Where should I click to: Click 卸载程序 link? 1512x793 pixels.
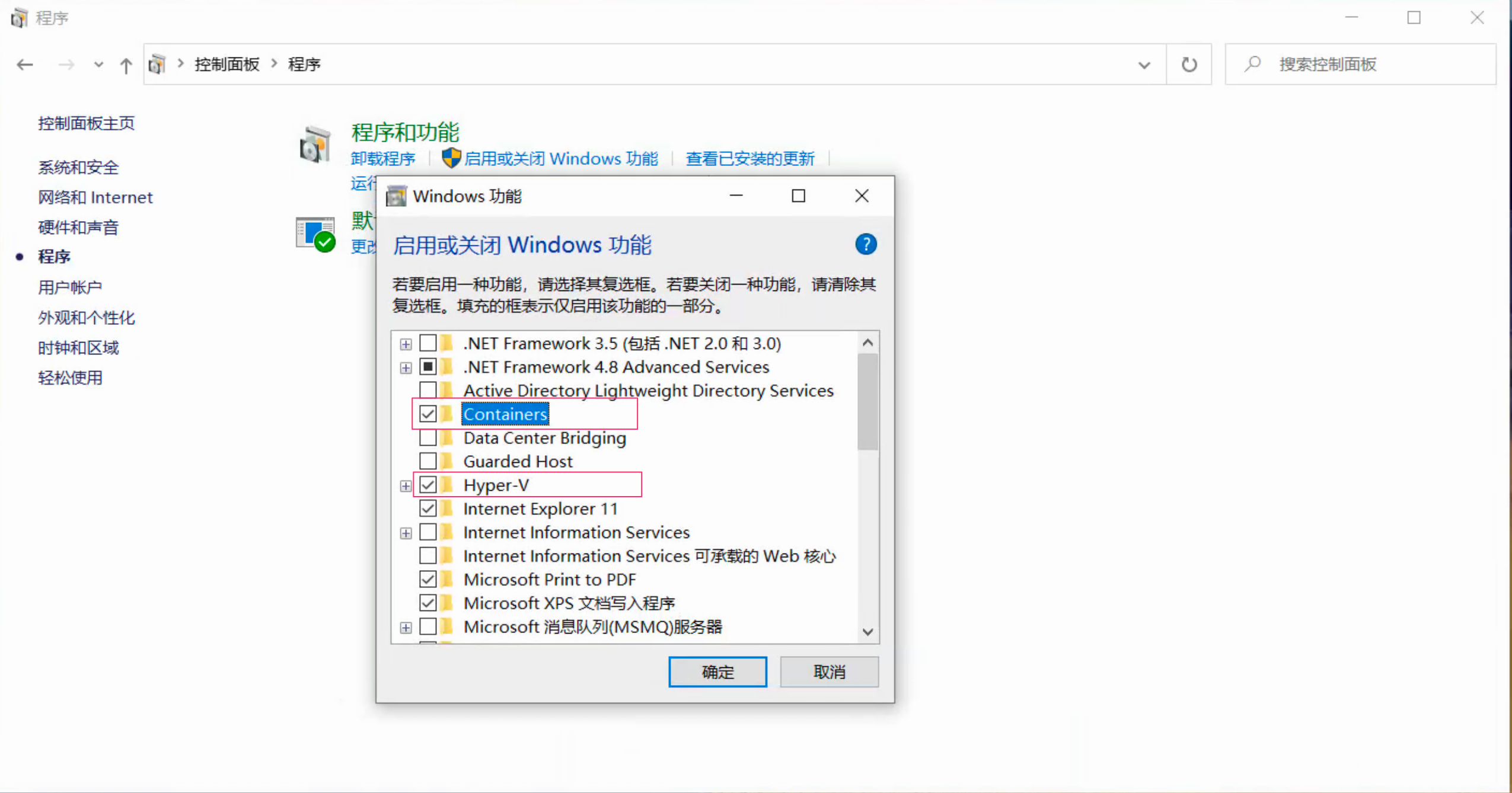click(x=383, y=159)
